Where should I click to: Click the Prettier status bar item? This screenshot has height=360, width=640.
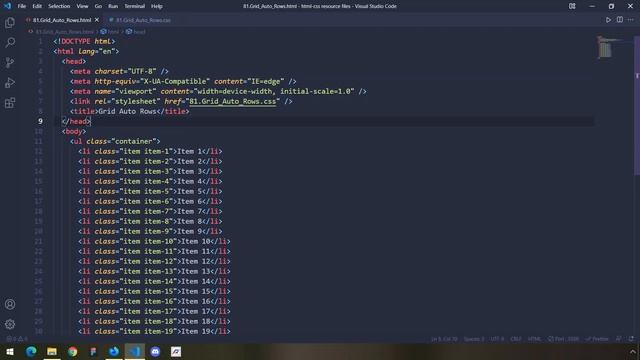[x=597, y=339]
